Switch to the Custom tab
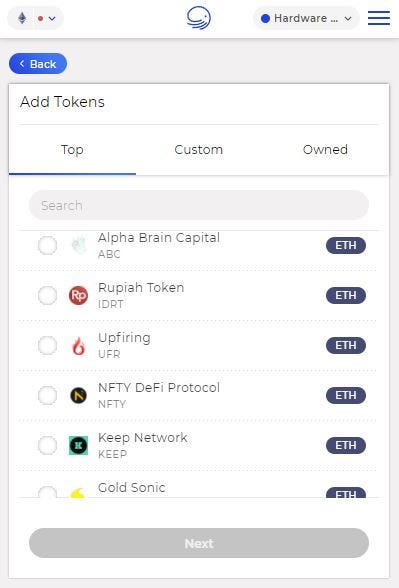This screenshot has height=588, width=399. click(199, 150)
